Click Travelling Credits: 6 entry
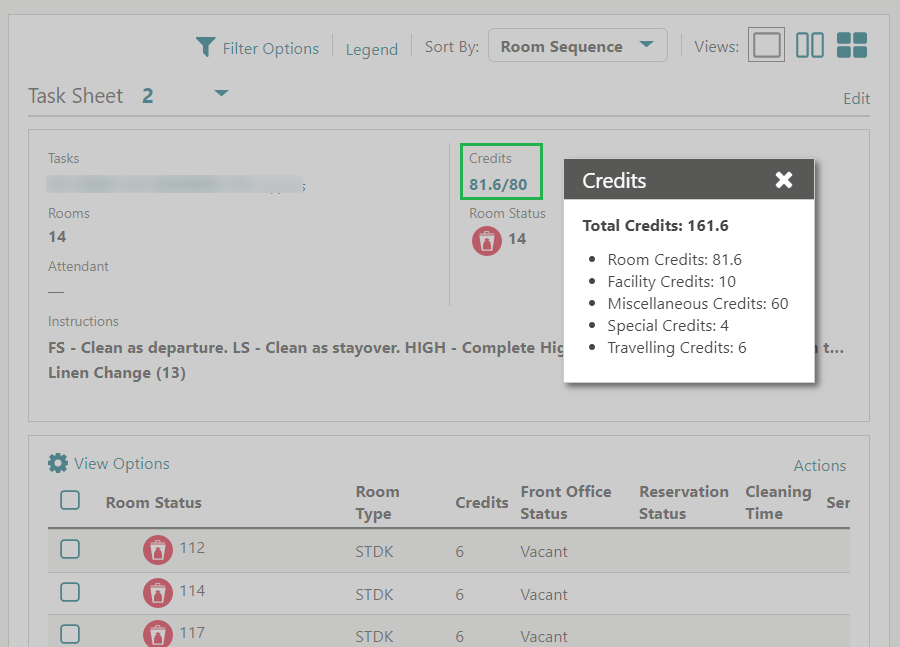Screen dimensions: 900x647 click(677, 347)
